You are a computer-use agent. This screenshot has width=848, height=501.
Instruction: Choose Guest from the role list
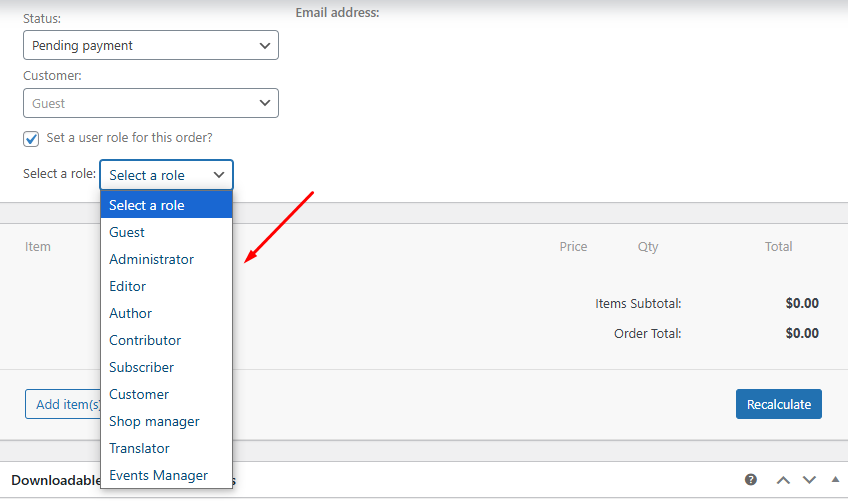(127, 232)
